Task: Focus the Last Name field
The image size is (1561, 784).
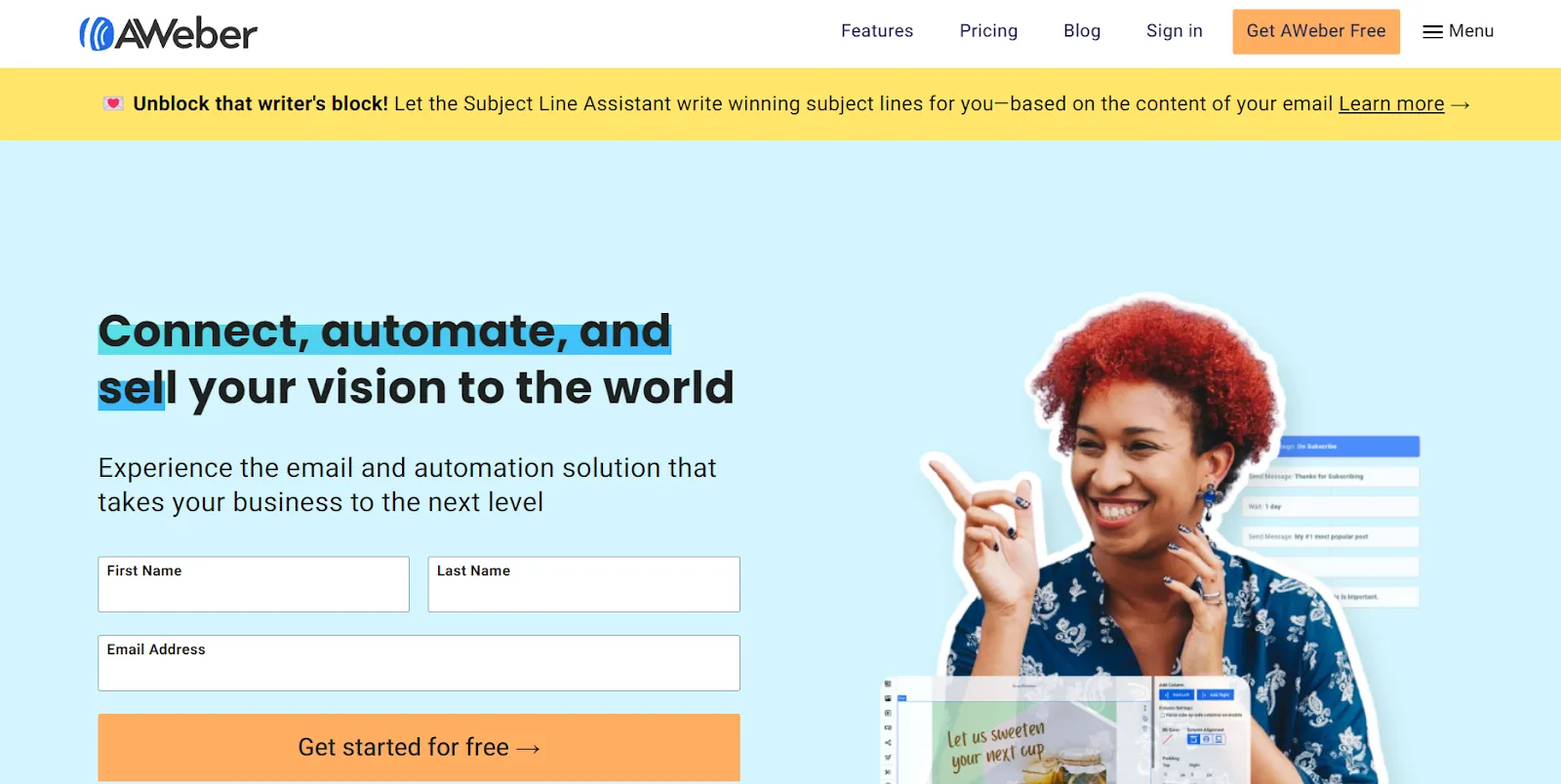Action: pos(583,584)
